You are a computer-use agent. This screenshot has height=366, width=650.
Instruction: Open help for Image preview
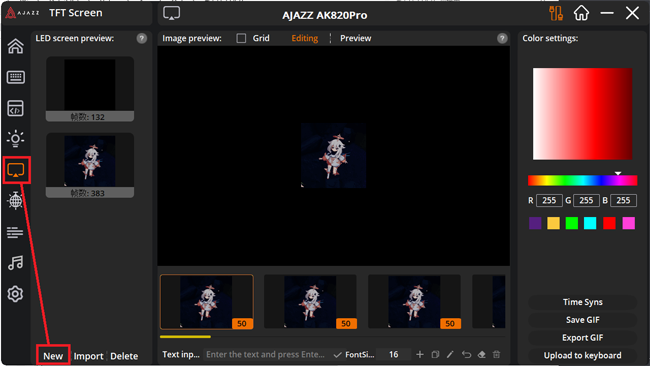click(502, 38)
